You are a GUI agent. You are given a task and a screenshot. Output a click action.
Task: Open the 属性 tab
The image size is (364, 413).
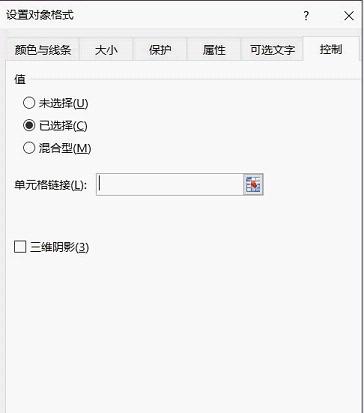(214, 50)
